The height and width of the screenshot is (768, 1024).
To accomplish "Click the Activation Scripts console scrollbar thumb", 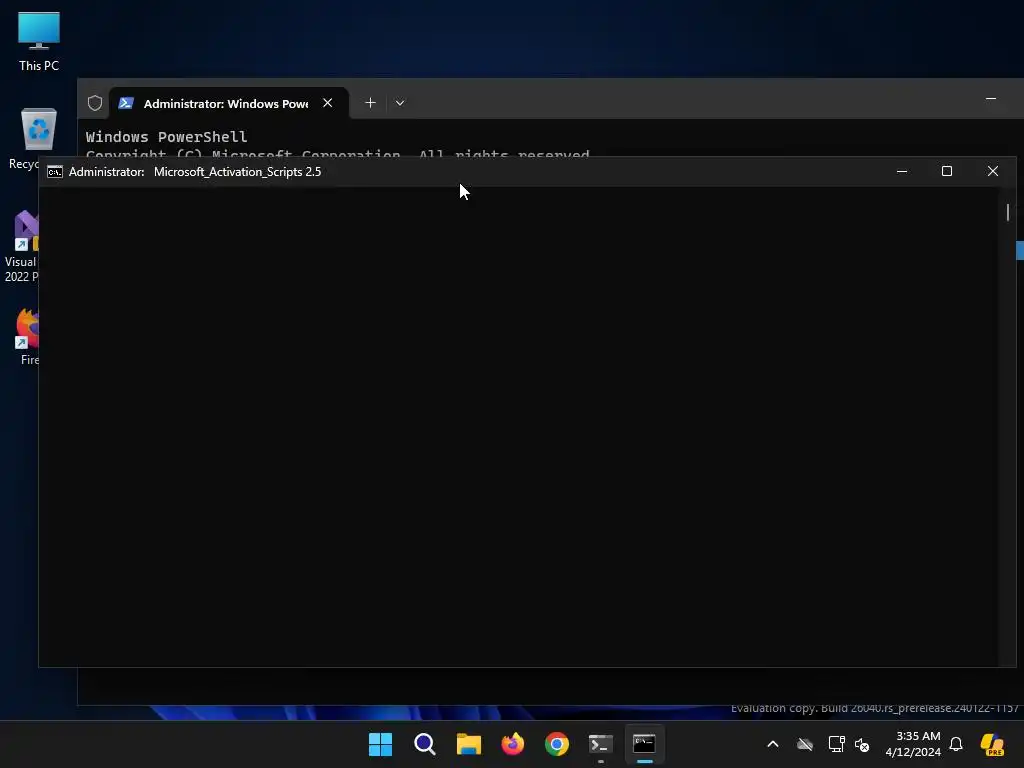I will (1008, 212).
